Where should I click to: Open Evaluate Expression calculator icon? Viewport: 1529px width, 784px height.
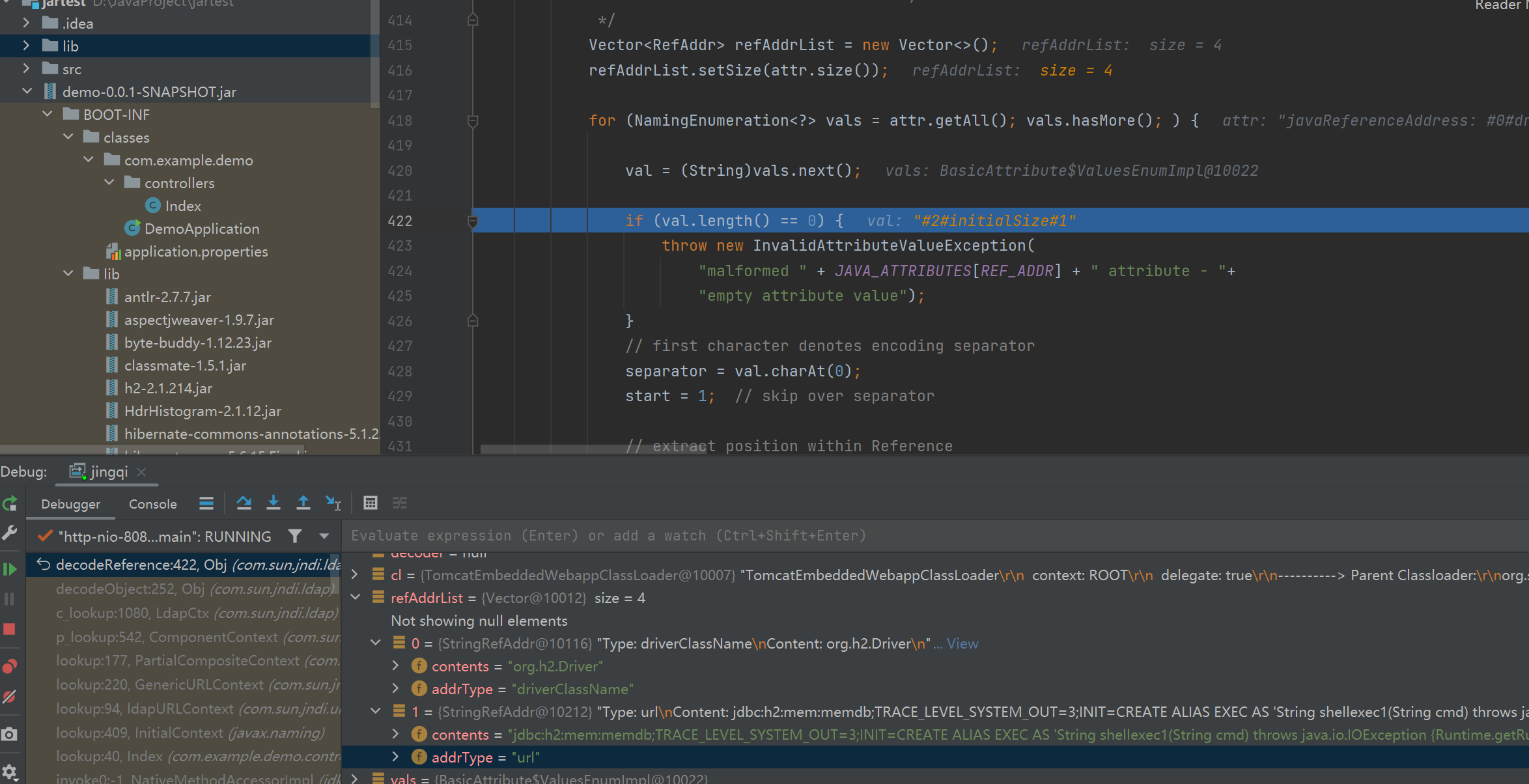tap(371, 503)
